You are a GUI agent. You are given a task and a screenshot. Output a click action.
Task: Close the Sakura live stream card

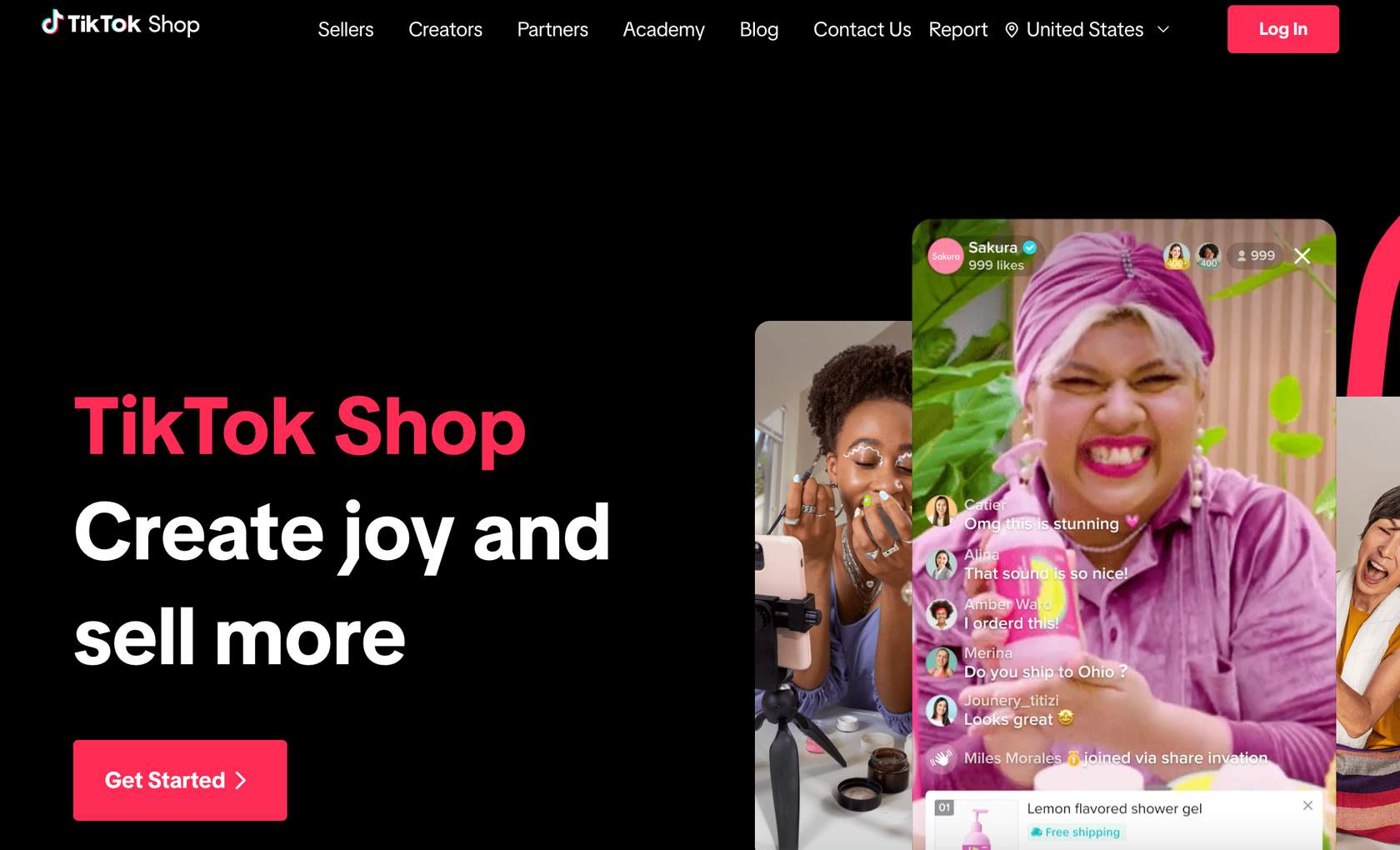(1302, 256)
